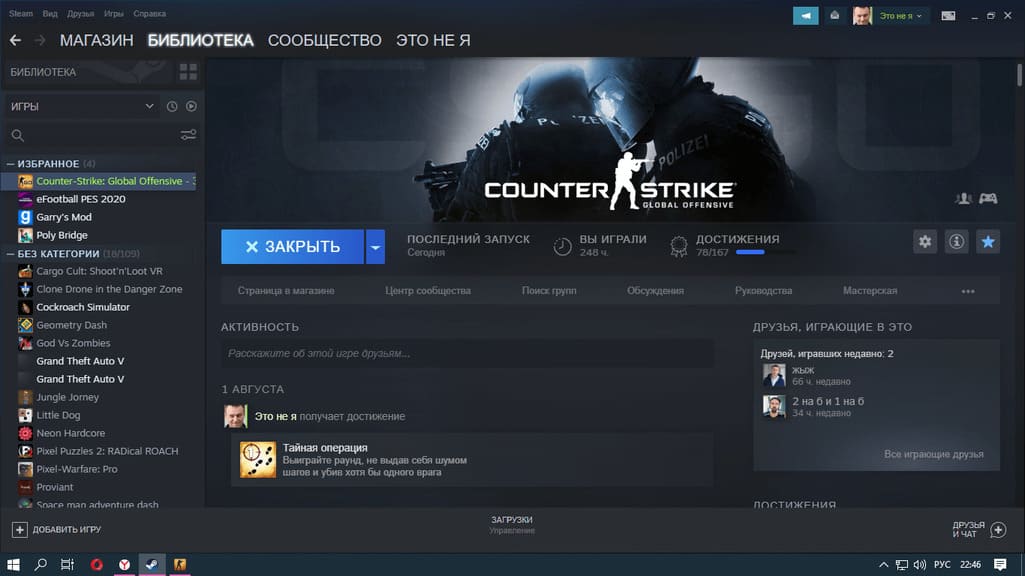
Task: Open Мастерская link
Action: click(870, 291)
